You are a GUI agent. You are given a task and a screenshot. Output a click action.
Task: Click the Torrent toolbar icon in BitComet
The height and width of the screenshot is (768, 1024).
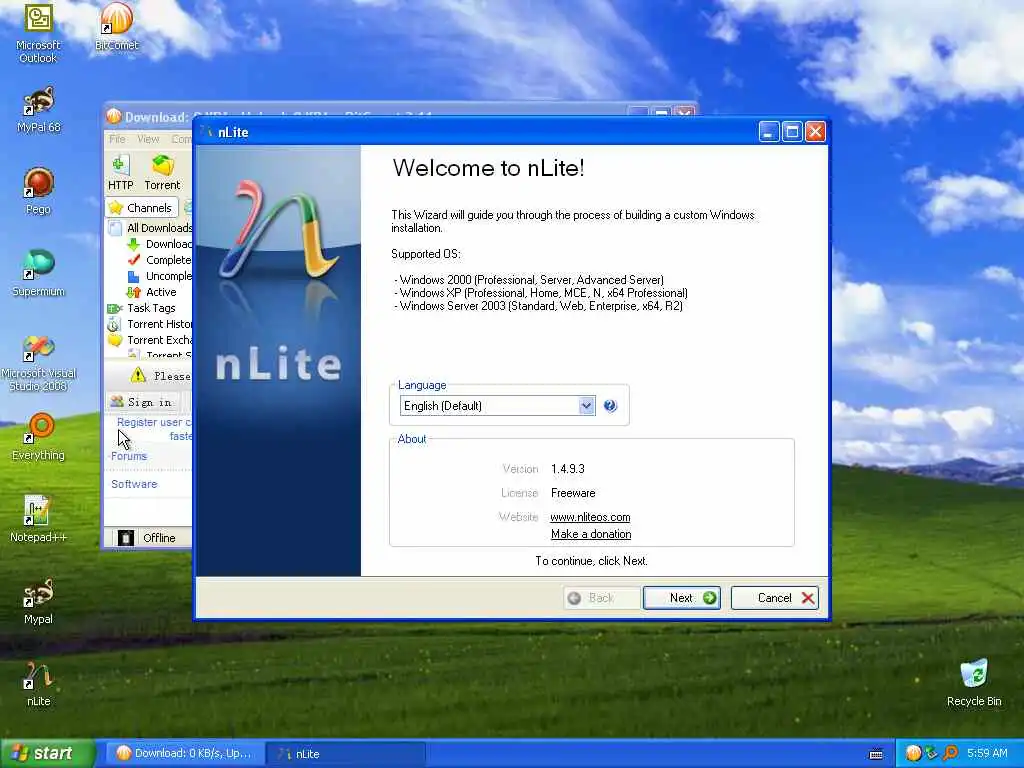[162, 172]
